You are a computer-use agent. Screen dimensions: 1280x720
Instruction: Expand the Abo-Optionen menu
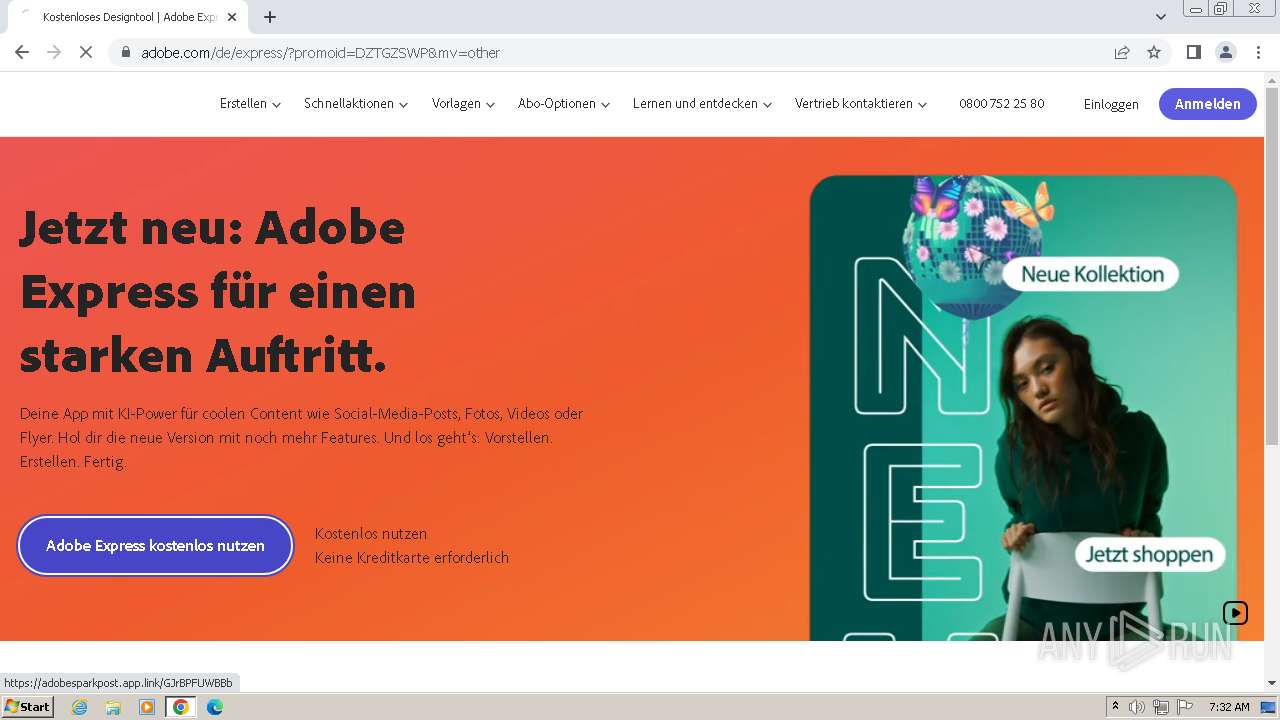(x=564, y=104)
